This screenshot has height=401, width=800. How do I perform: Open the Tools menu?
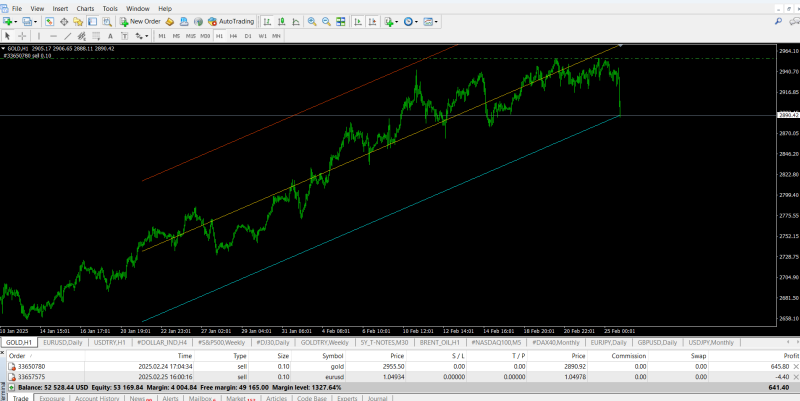pyautogui.click(x=110, y=8)
